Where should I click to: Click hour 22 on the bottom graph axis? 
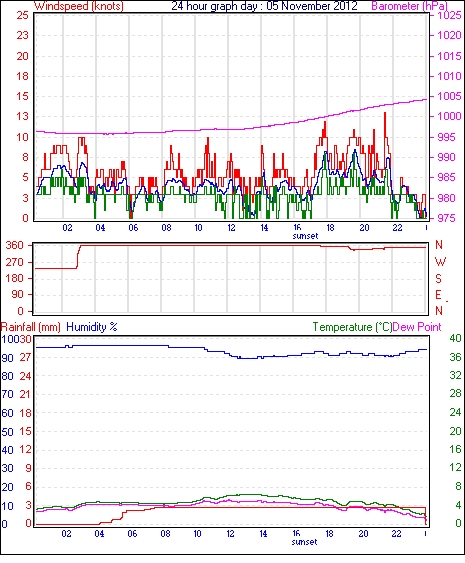point(396,534)
